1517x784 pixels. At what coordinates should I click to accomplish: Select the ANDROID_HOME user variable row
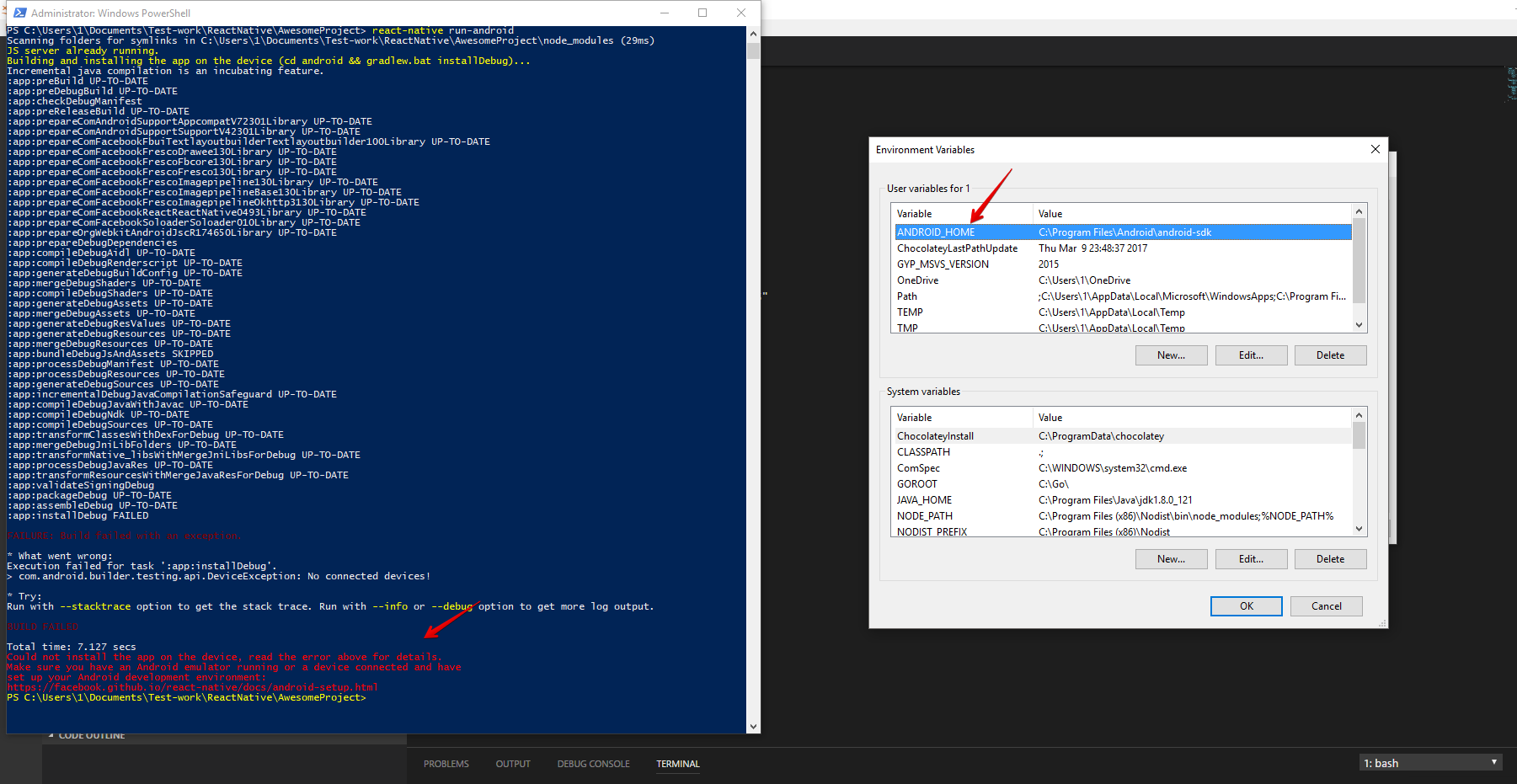pyautogui.click(x=1123, y=232)
